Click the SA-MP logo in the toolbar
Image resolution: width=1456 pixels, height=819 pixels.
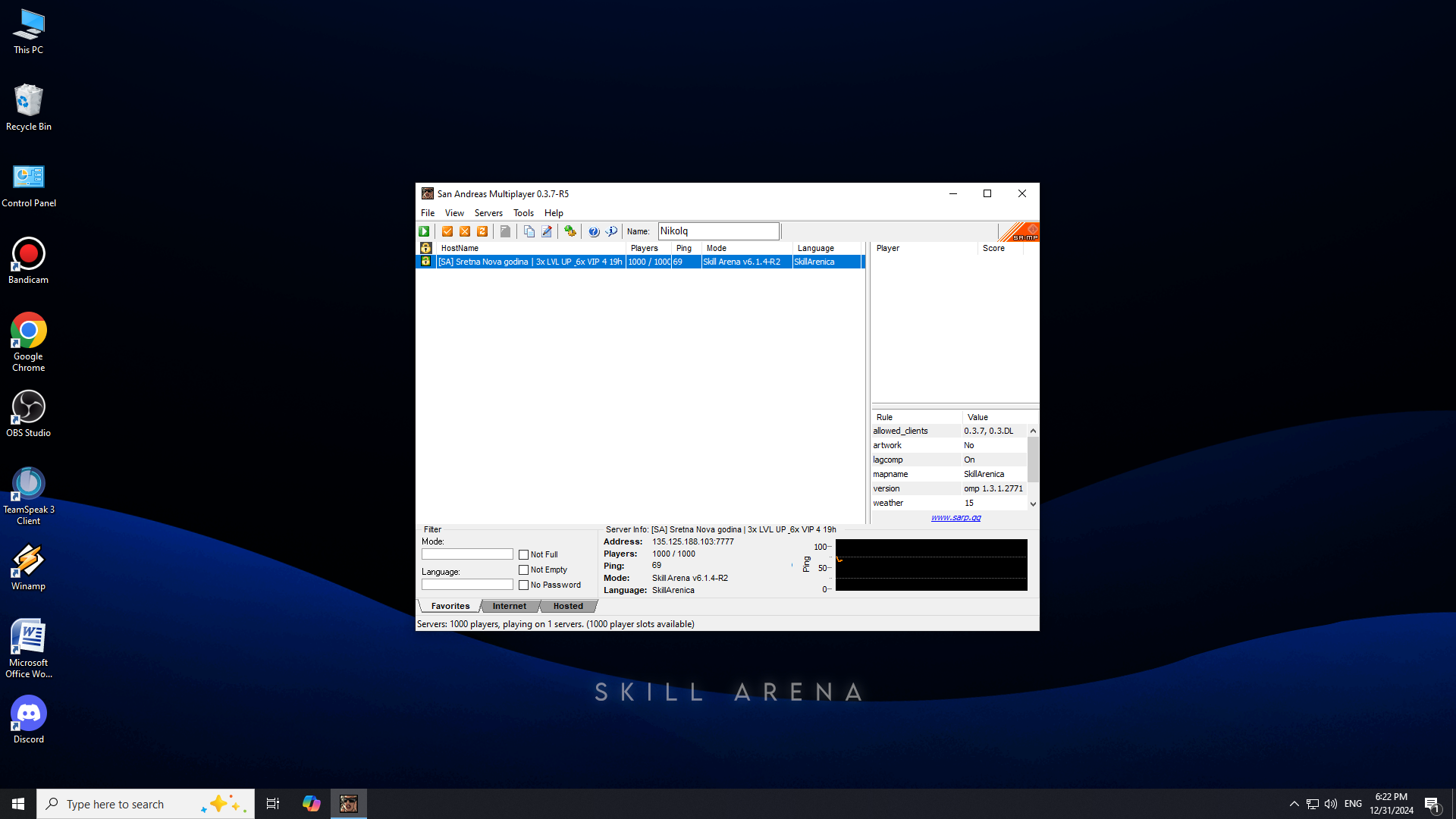(1019, 231)
